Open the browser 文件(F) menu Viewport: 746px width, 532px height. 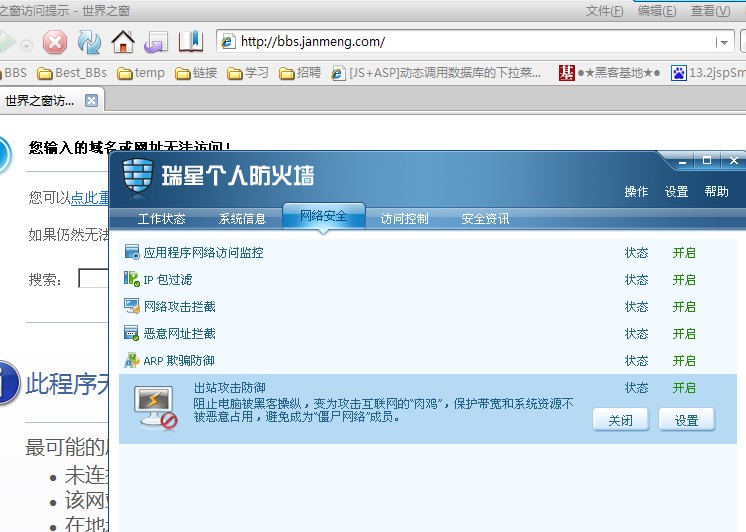[604, 10]
